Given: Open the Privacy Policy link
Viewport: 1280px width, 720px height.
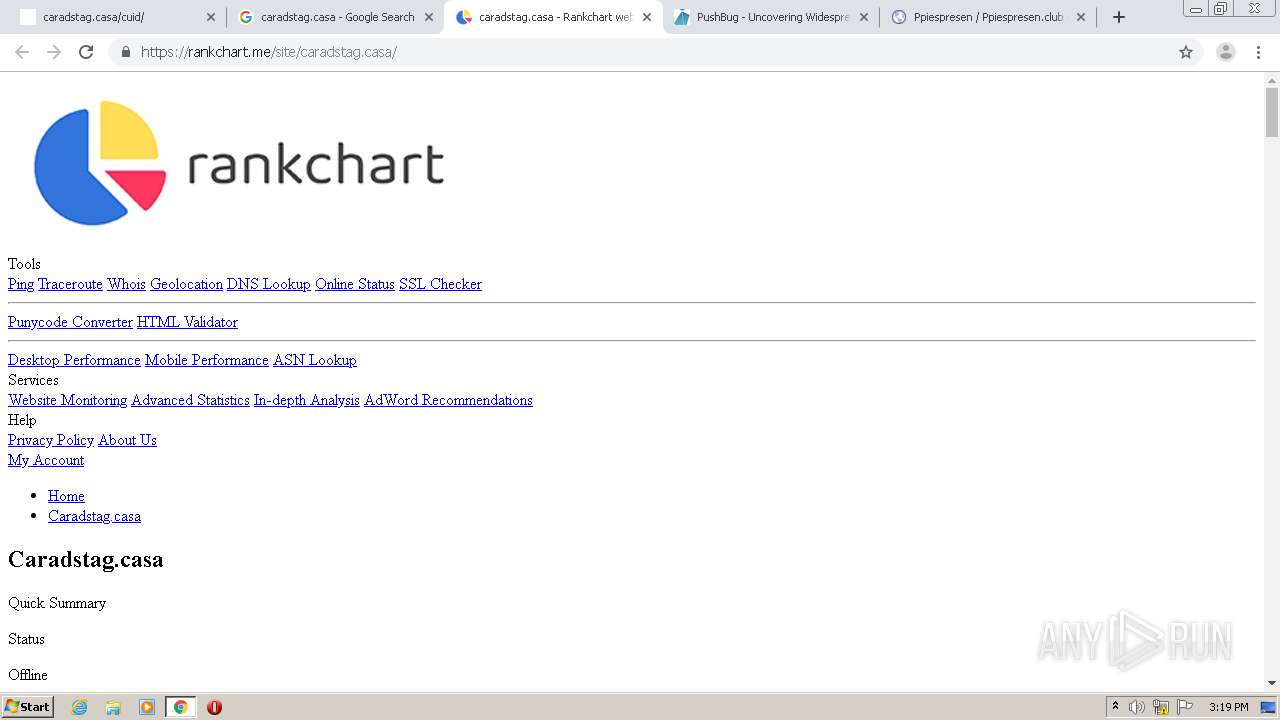Looking at the screenshot, I should [x=51, y=440].
